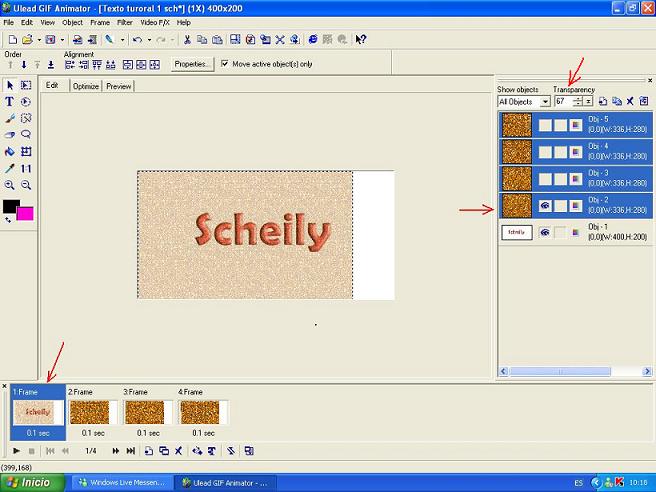Go to next frame button
Image resolution: width=656 pixels, height=492 pixels.
tap(115, 451)
